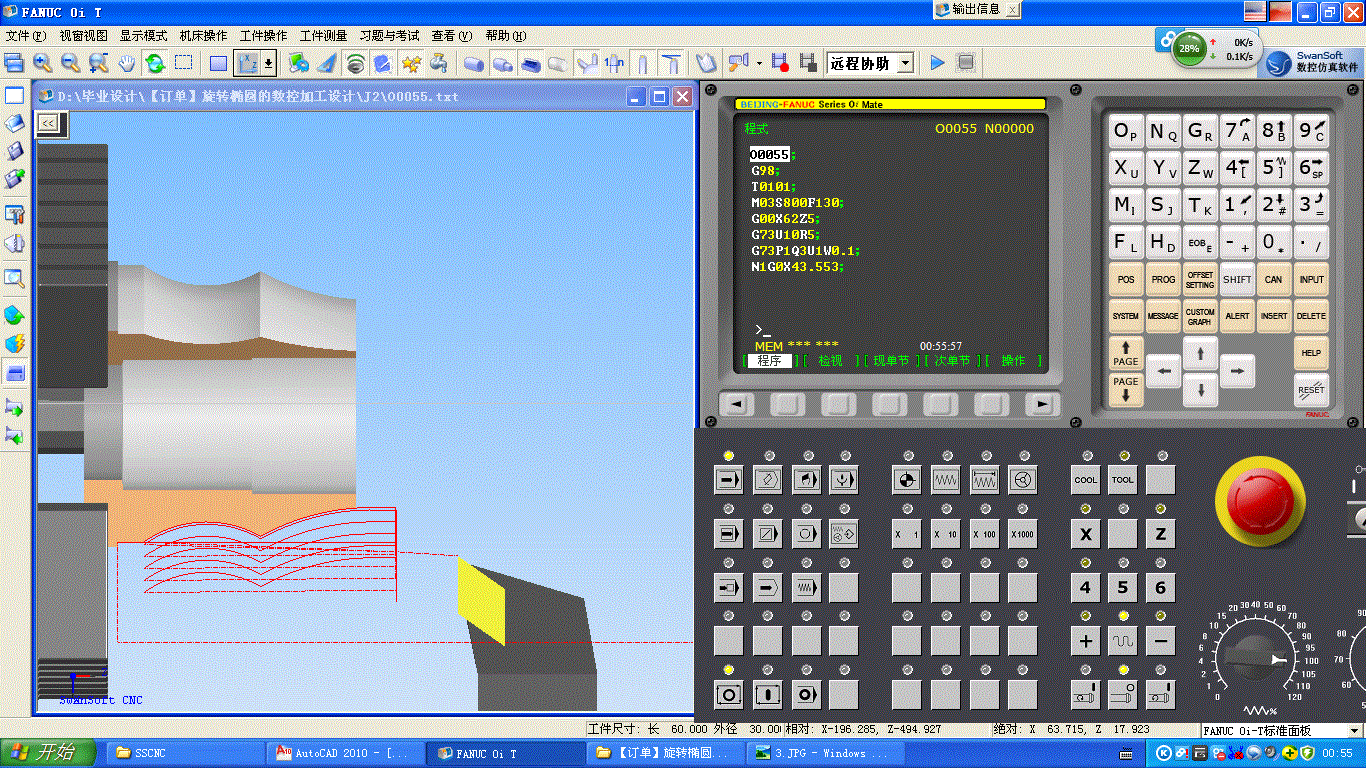Screen dimensions: 1366x768
Task: Click the feed hold button with vertical bar
Action: tap(767, 694)
